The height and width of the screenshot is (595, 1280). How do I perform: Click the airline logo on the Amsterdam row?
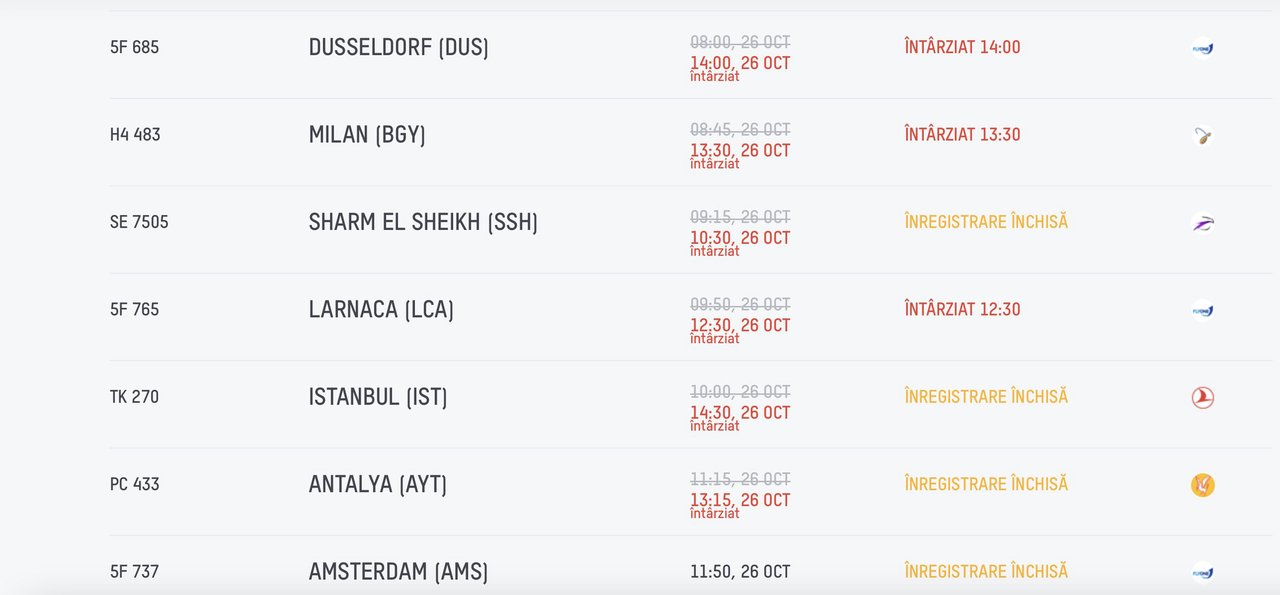point(1202,572)
